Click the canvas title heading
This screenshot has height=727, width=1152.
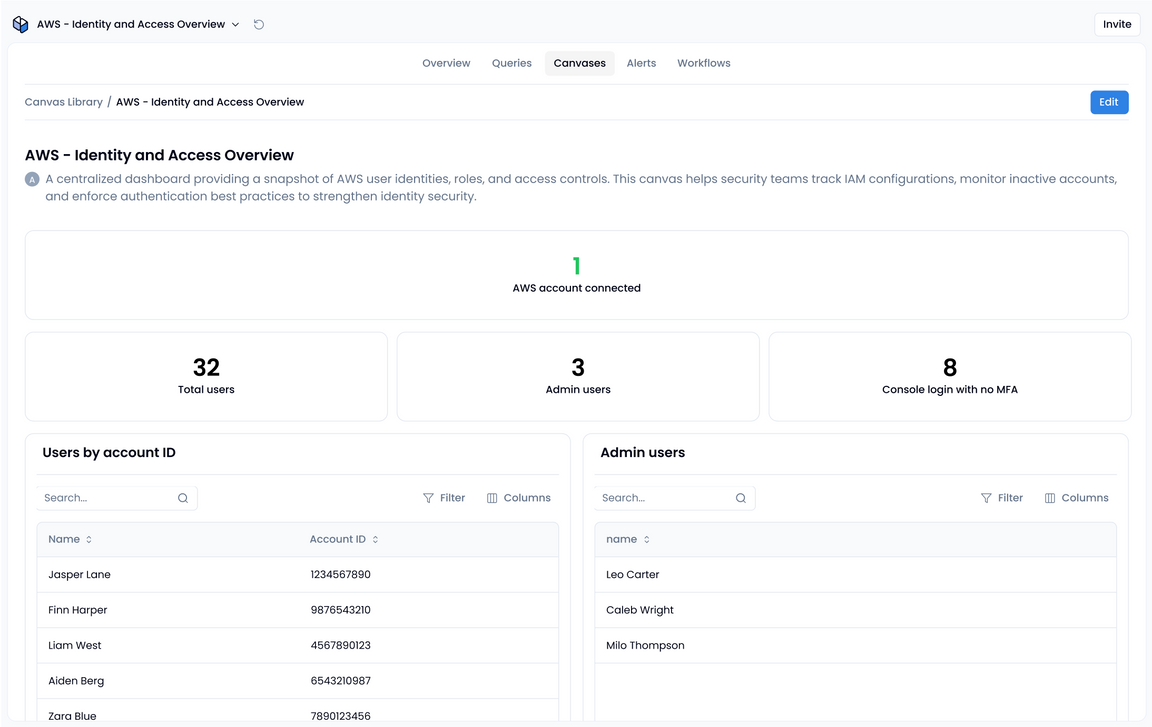[159, 155]
